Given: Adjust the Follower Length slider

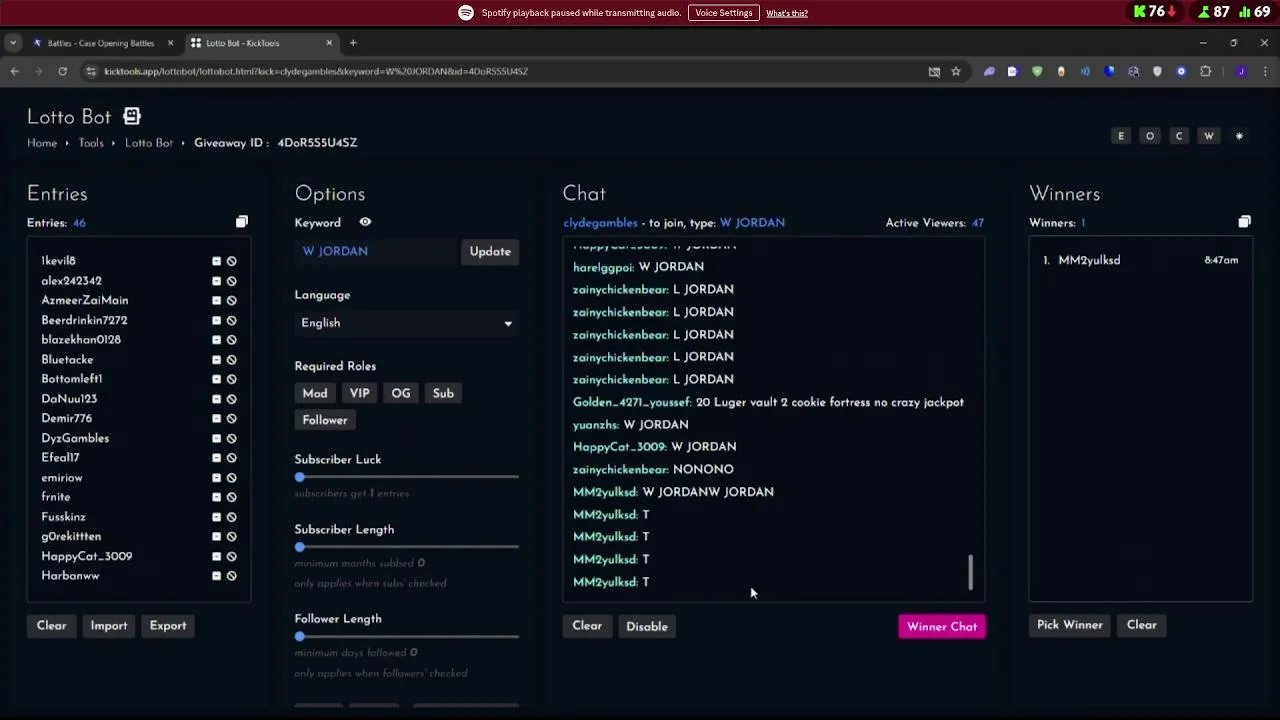Looking at the screenshot, I should click(x=406, y=636).
